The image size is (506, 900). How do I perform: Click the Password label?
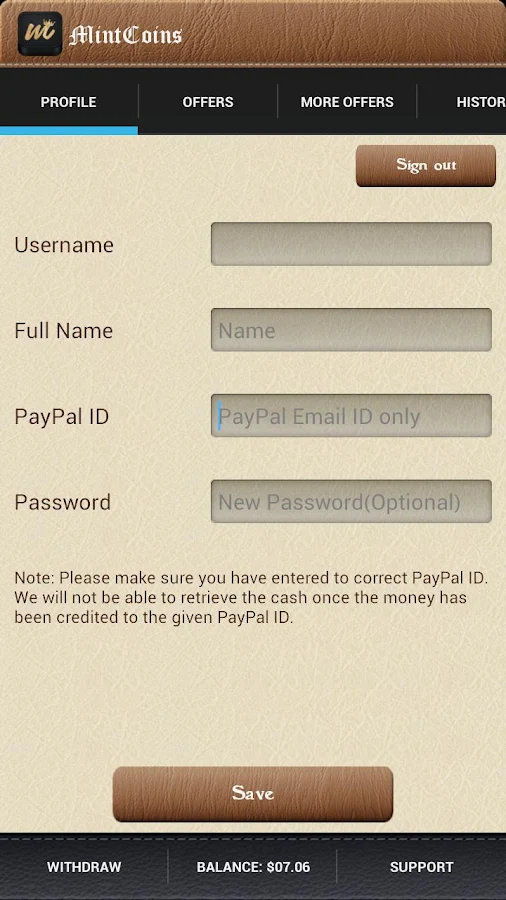tap(63, 502)
